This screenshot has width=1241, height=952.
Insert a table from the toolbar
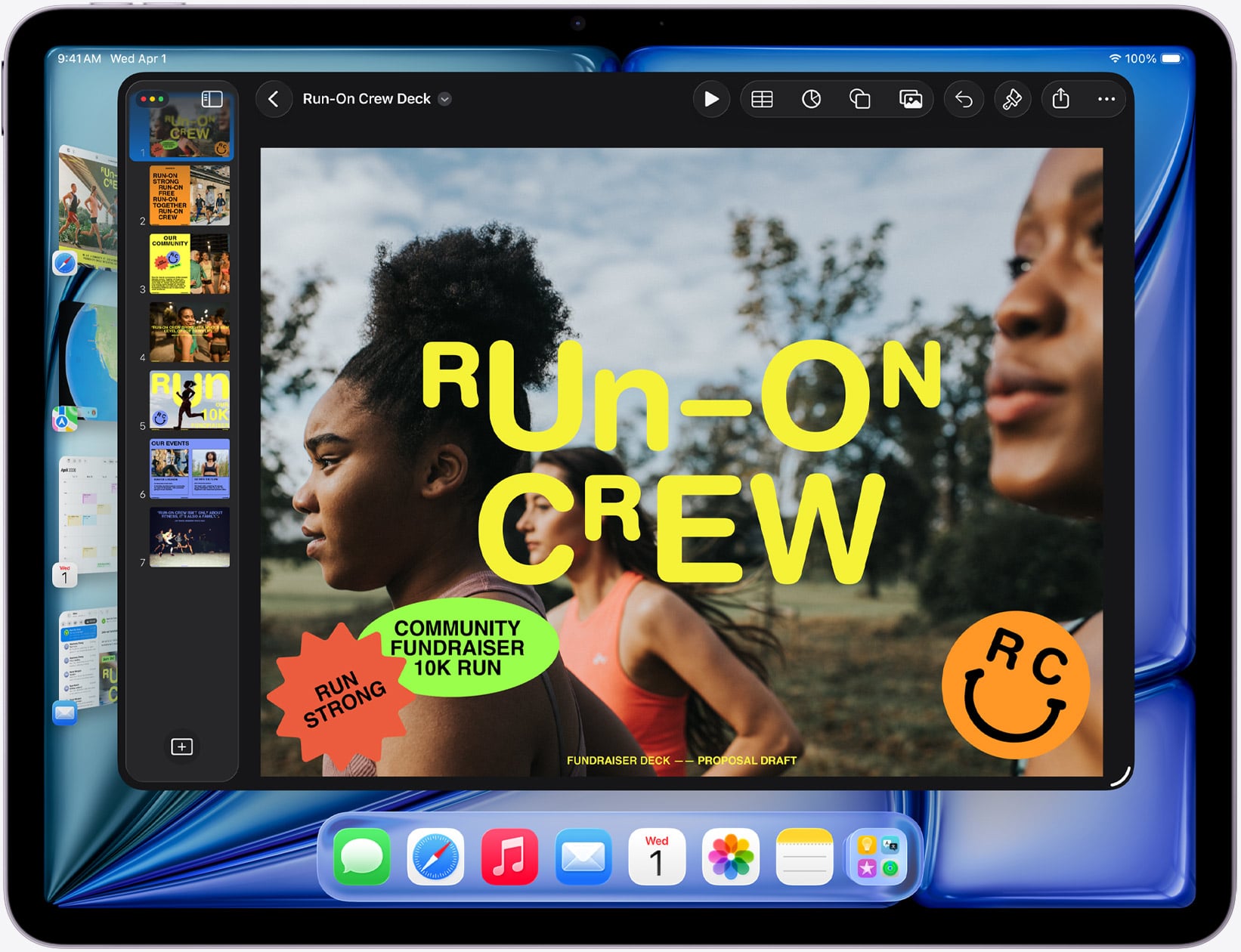point(762,99)
